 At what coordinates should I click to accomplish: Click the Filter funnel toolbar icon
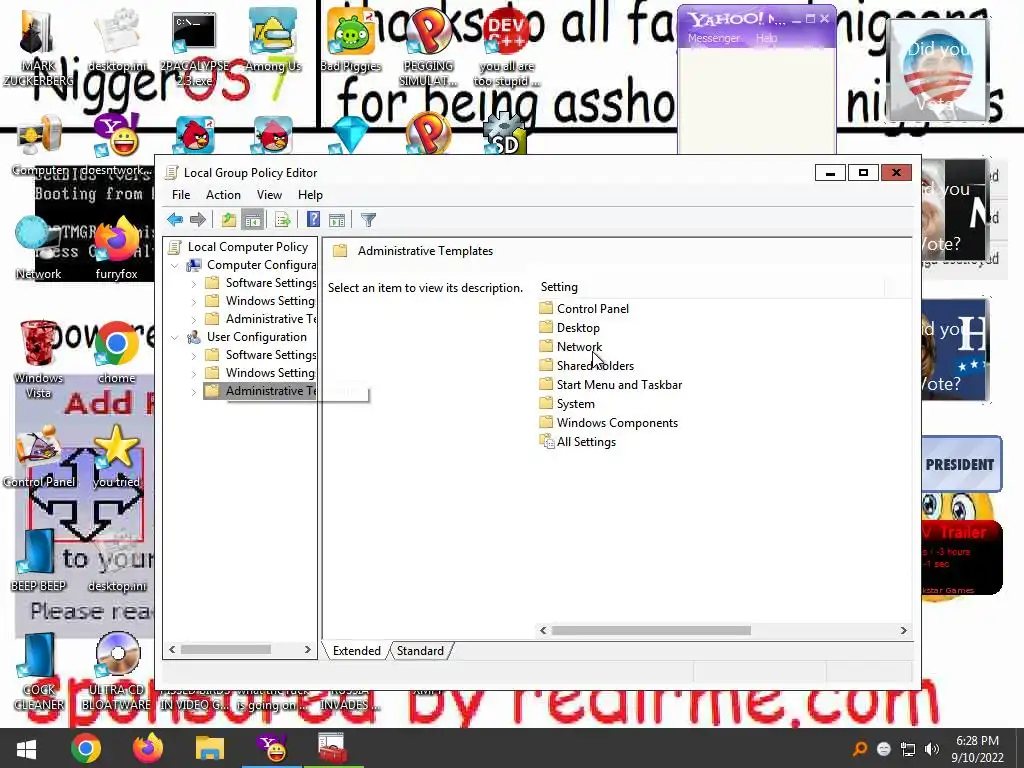(368, 220)
